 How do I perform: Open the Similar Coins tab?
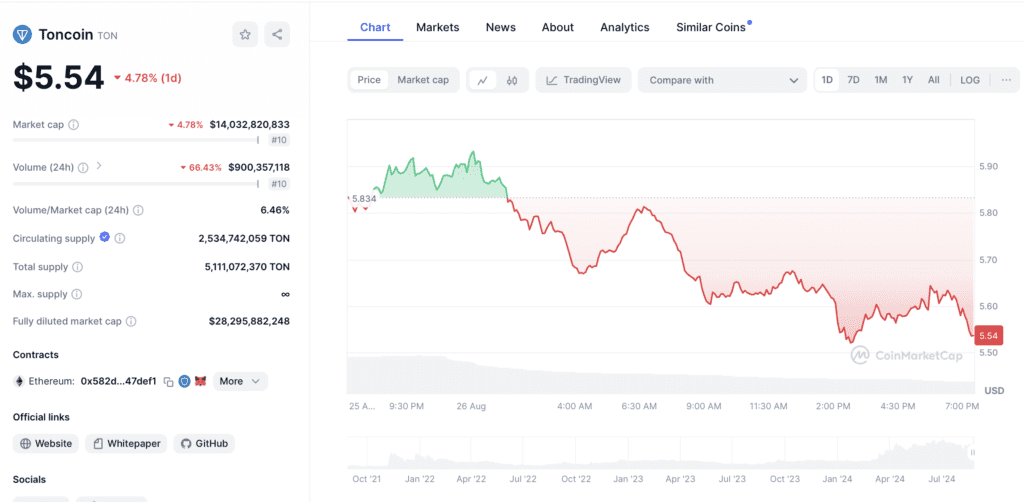[713, 27]
